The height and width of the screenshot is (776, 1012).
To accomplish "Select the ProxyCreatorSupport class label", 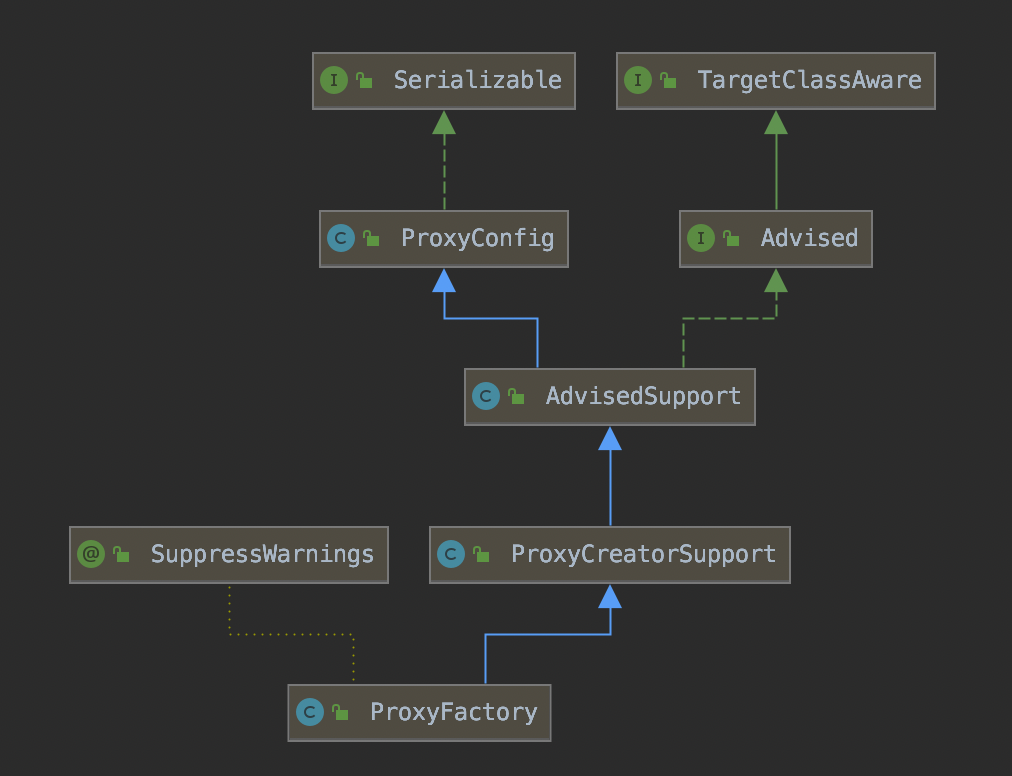I will pyautogui.click(x=643, y=555).
